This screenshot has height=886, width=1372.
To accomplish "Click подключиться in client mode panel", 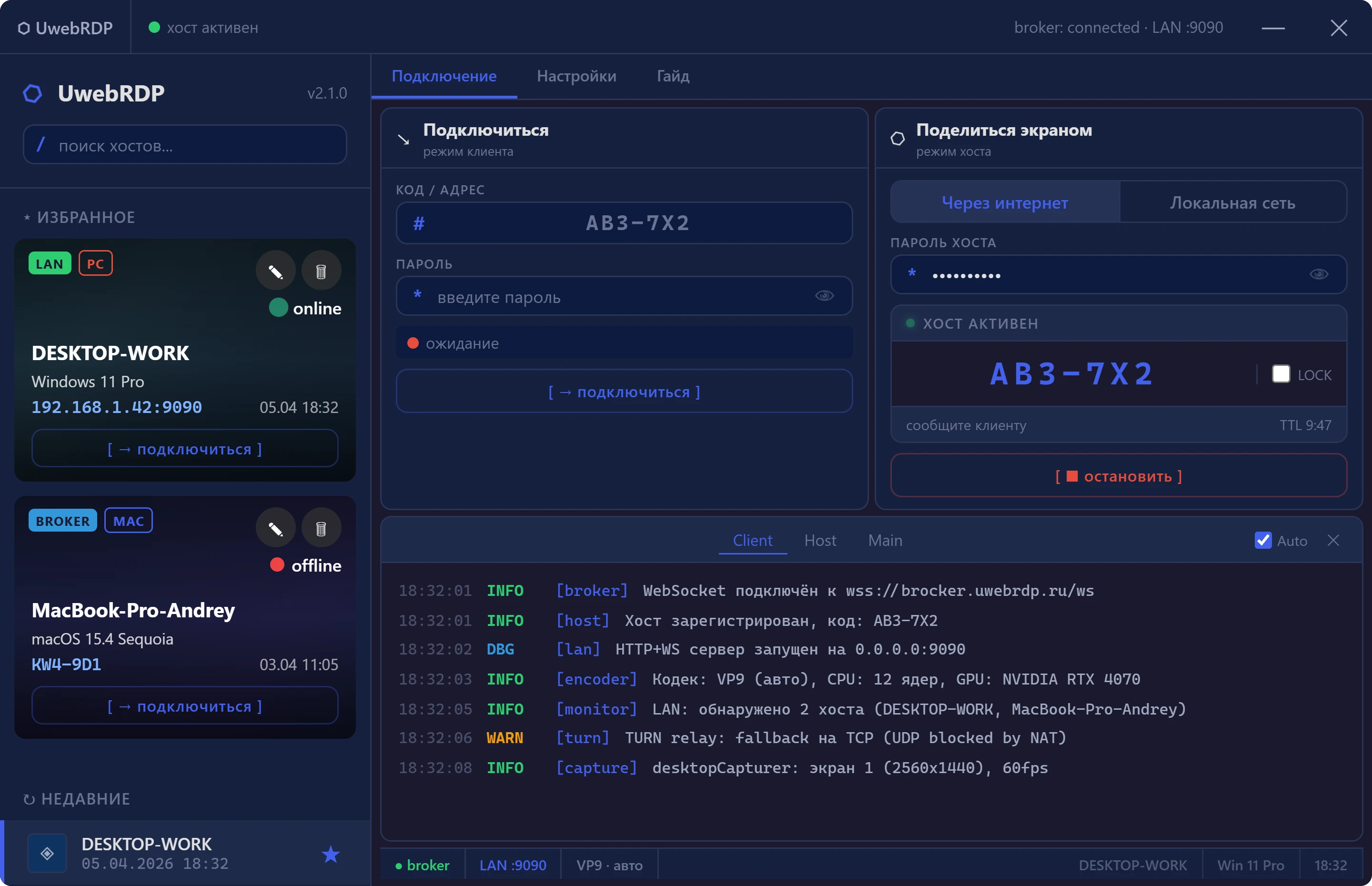I will coord(624,392).
